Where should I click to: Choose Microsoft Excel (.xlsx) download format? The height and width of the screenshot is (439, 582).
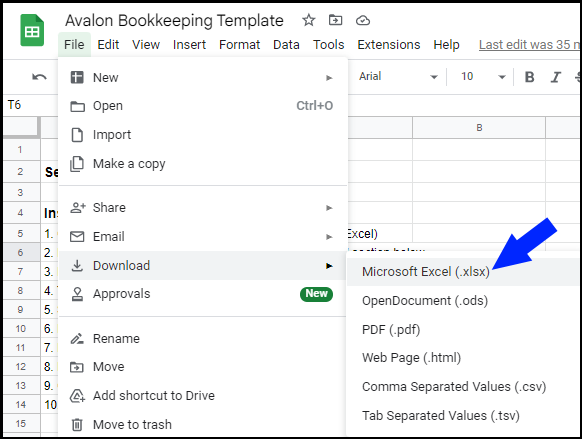click(463, 272)
